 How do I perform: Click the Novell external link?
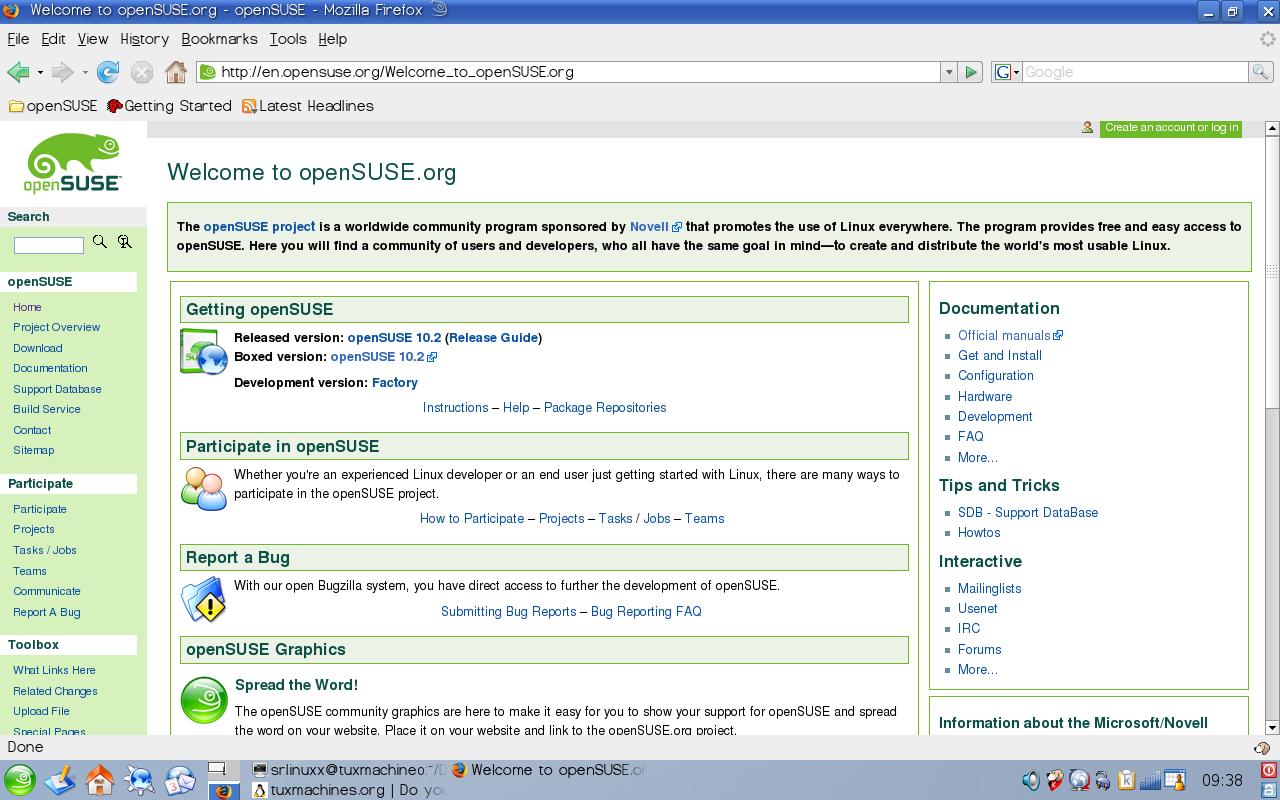655,227
